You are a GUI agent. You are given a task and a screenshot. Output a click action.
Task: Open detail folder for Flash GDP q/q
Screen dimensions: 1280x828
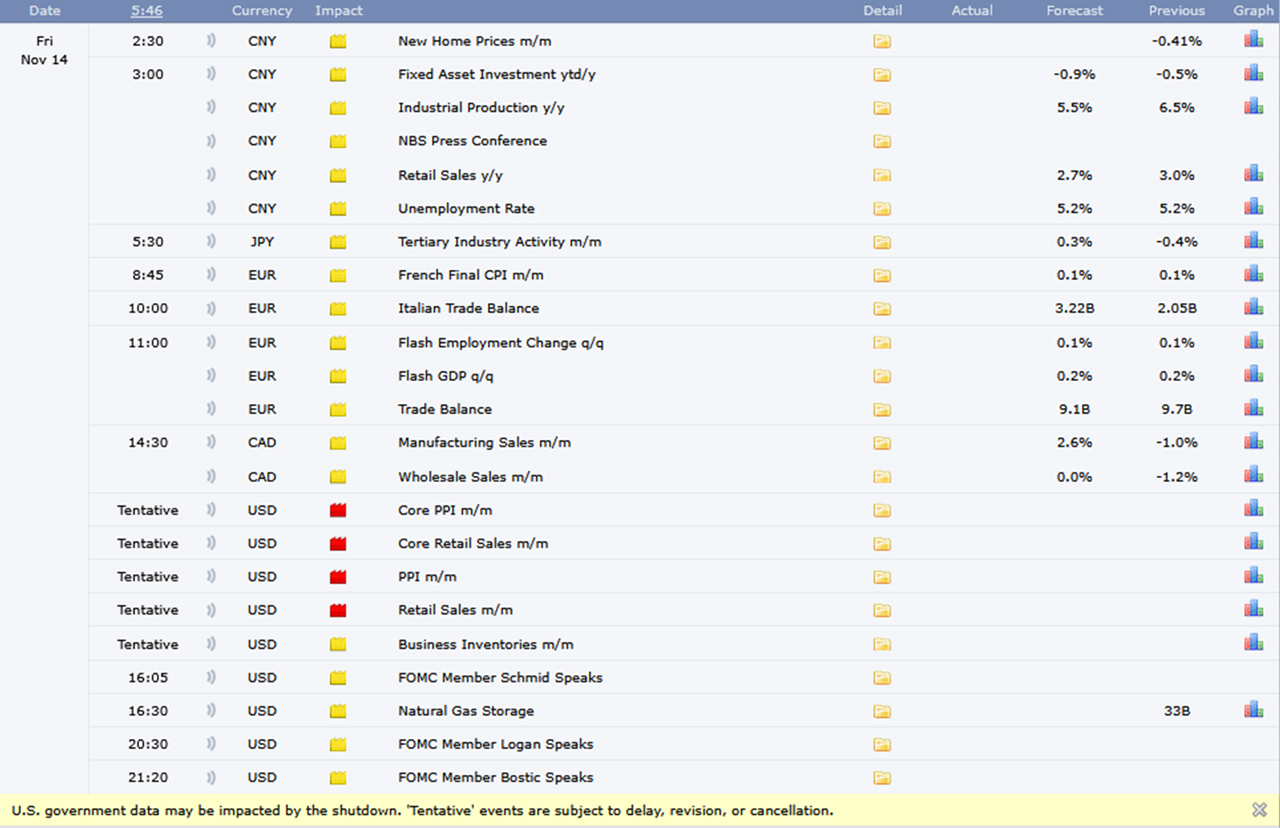click(881, 376)
